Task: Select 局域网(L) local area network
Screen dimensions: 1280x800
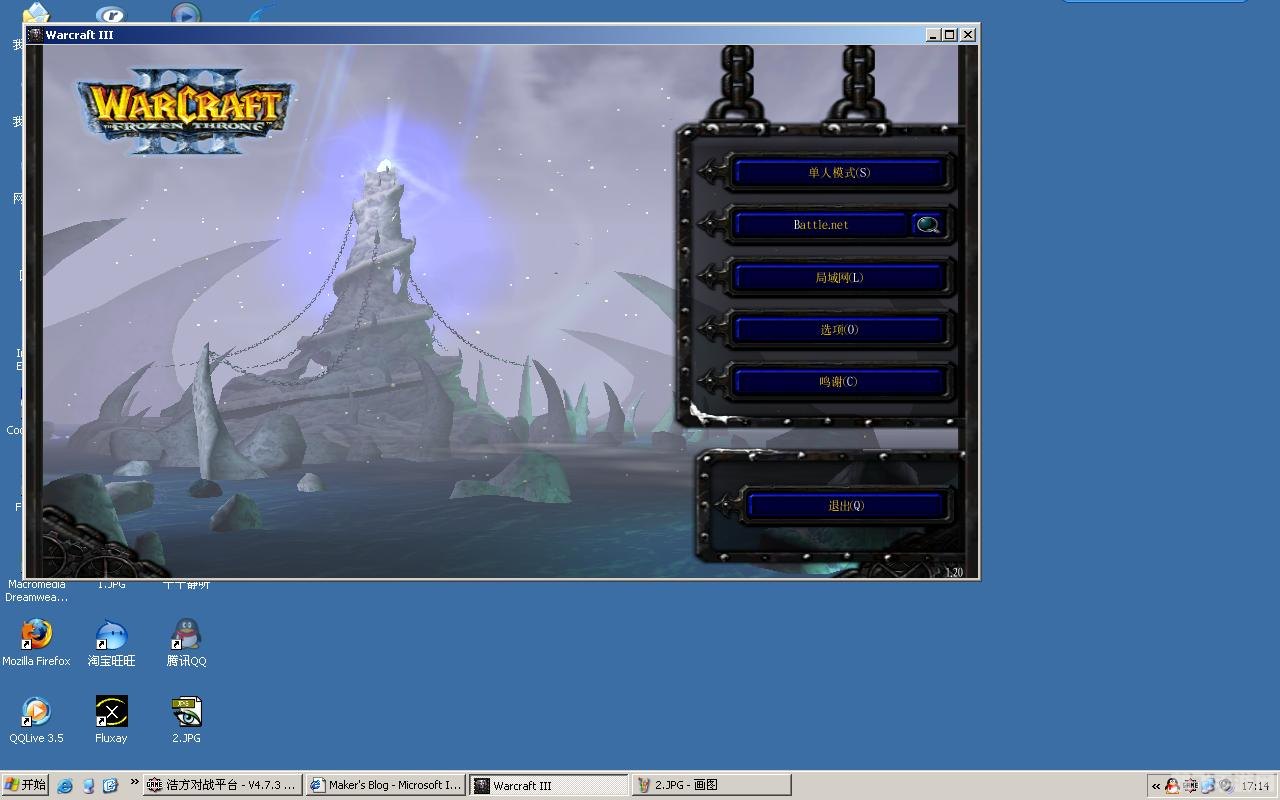Action: click(x=838, y=278)
